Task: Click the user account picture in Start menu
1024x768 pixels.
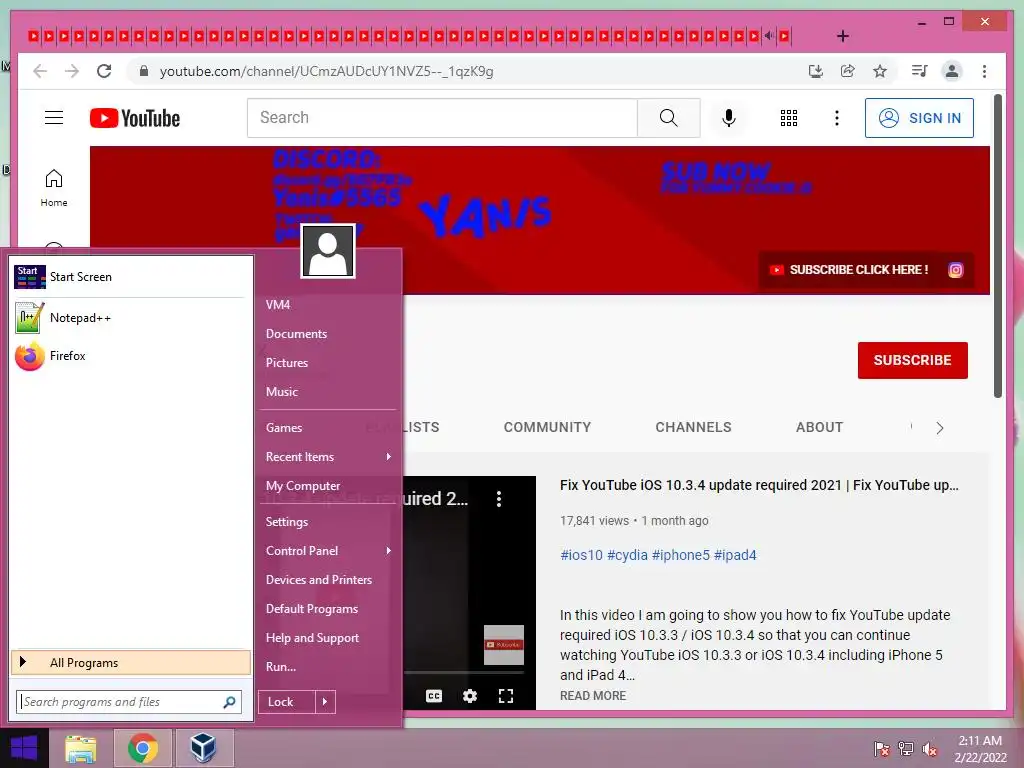Action: pyautogui.click(x=328, y=251)
